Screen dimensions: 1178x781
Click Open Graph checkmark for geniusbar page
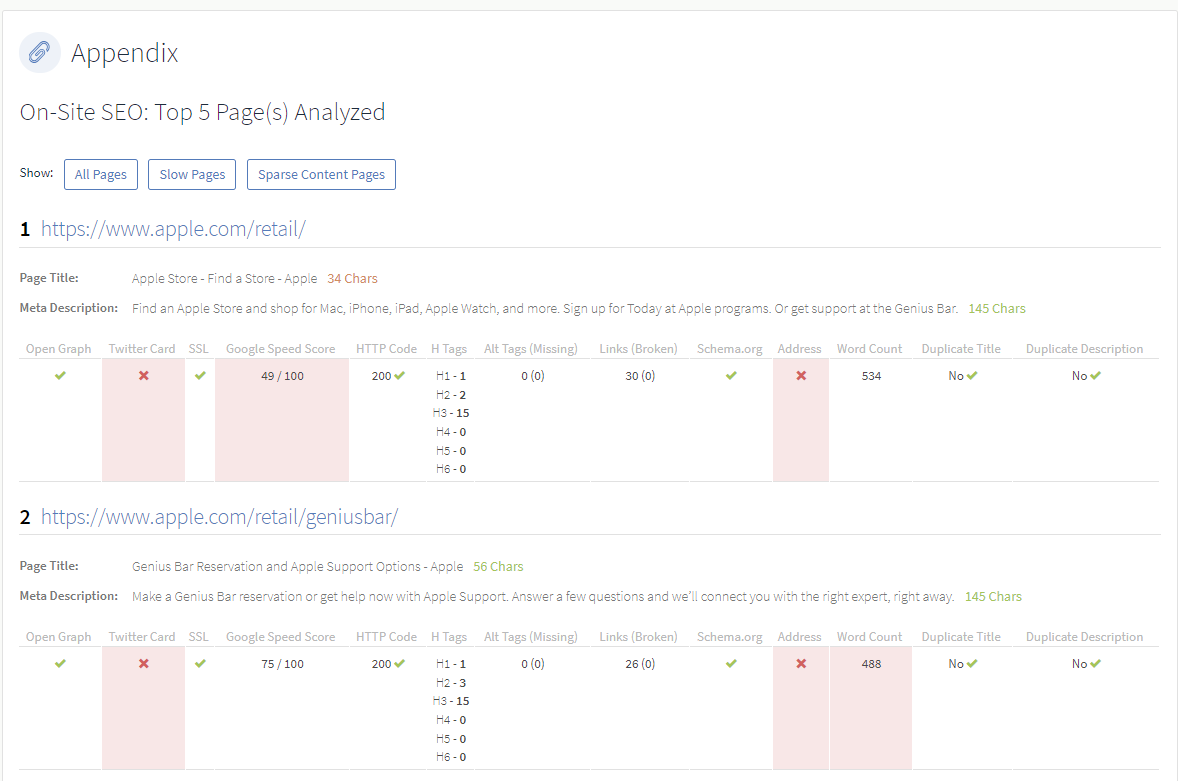[60, 664]
